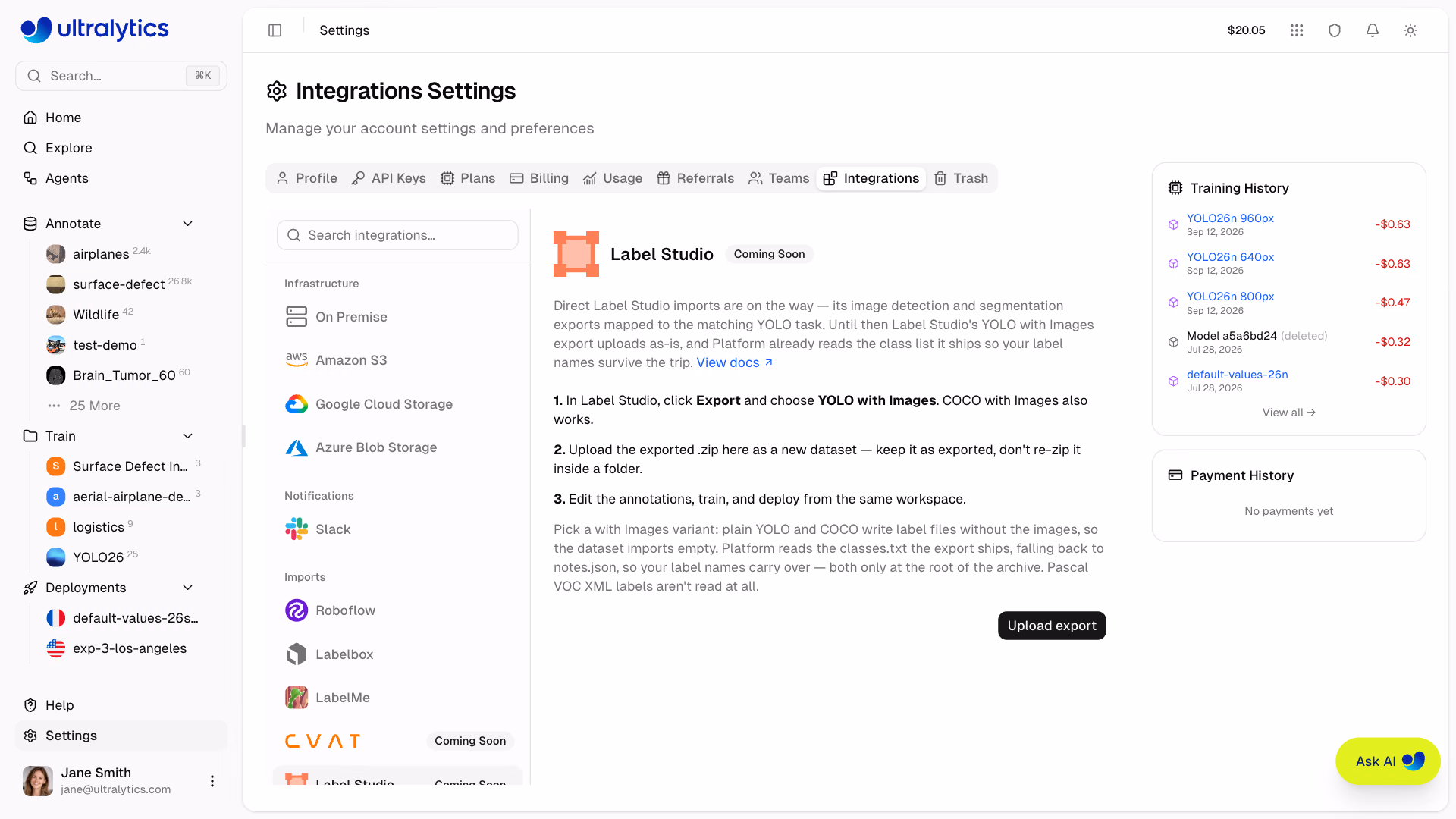Select Amazon S3 integration

click(397, 360)
